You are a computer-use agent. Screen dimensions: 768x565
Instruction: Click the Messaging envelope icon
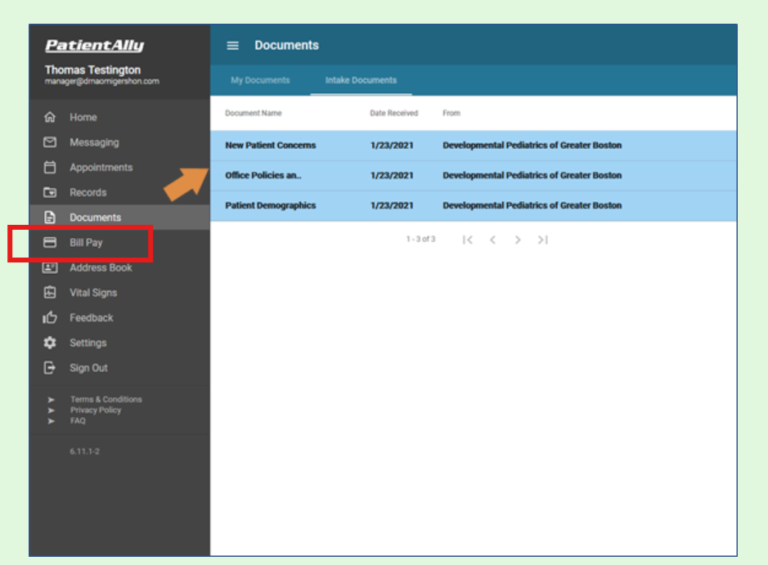pos(50,142)
